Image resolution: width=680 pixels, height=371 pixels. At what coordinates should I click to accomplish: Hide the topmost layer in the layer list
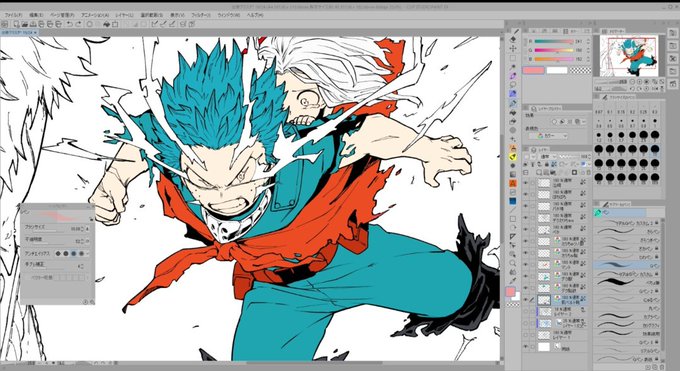pyautogui.click(x=526, y=183)
